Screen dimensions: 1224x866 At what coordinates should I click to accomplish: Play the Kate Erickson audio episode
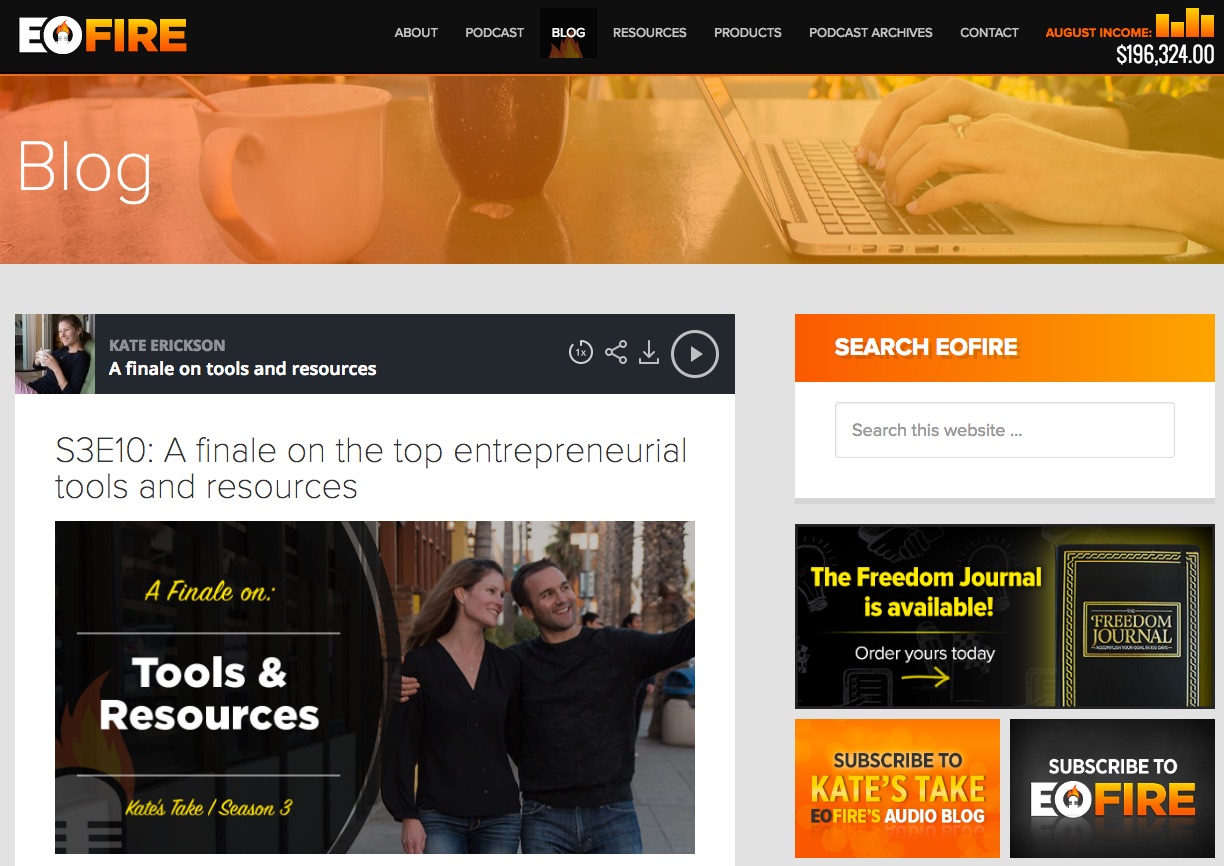[x=695, y=354]
